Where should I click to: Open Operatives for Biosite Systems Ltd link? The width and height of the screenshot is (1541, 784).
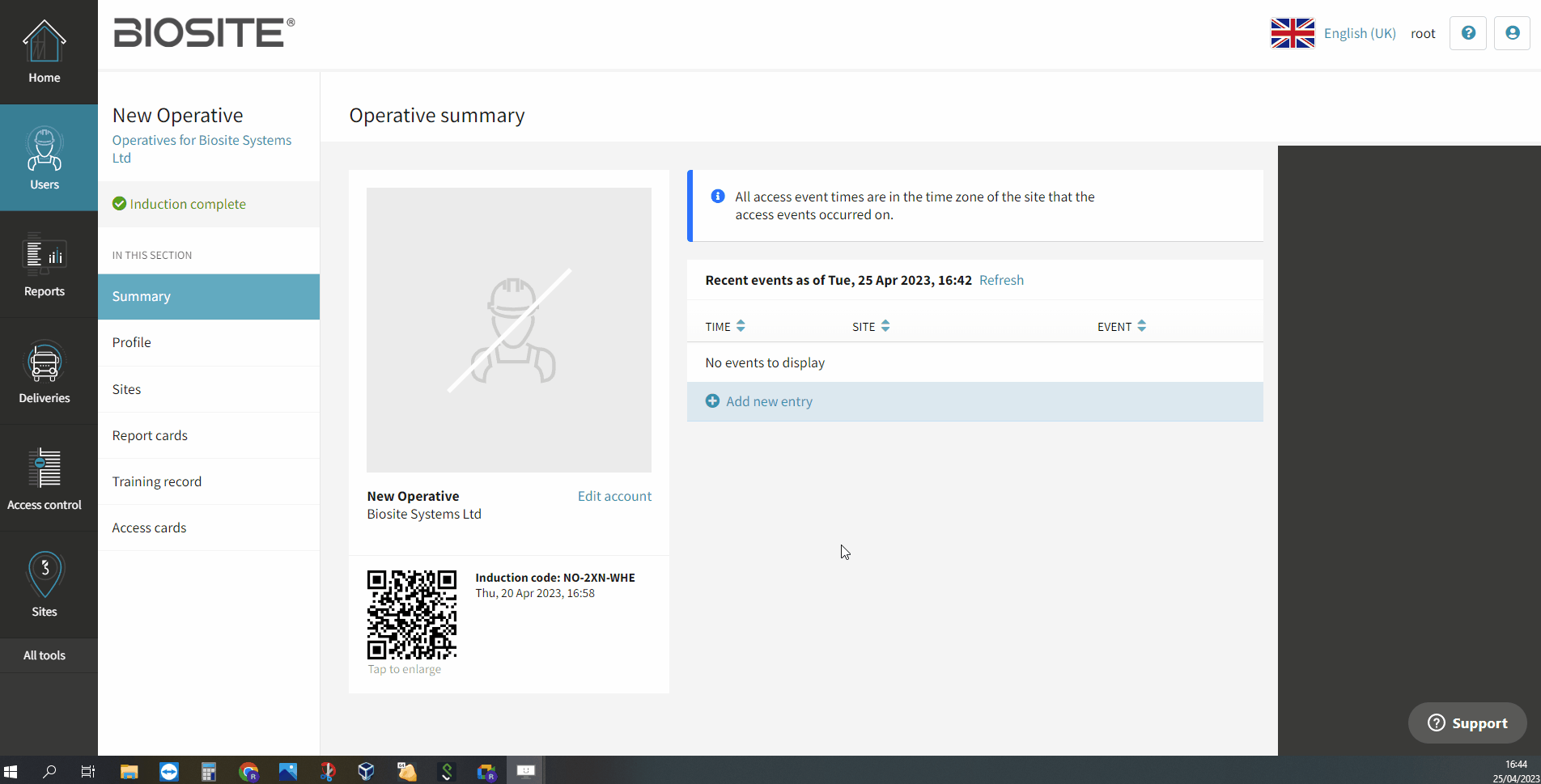click(202, 149)
